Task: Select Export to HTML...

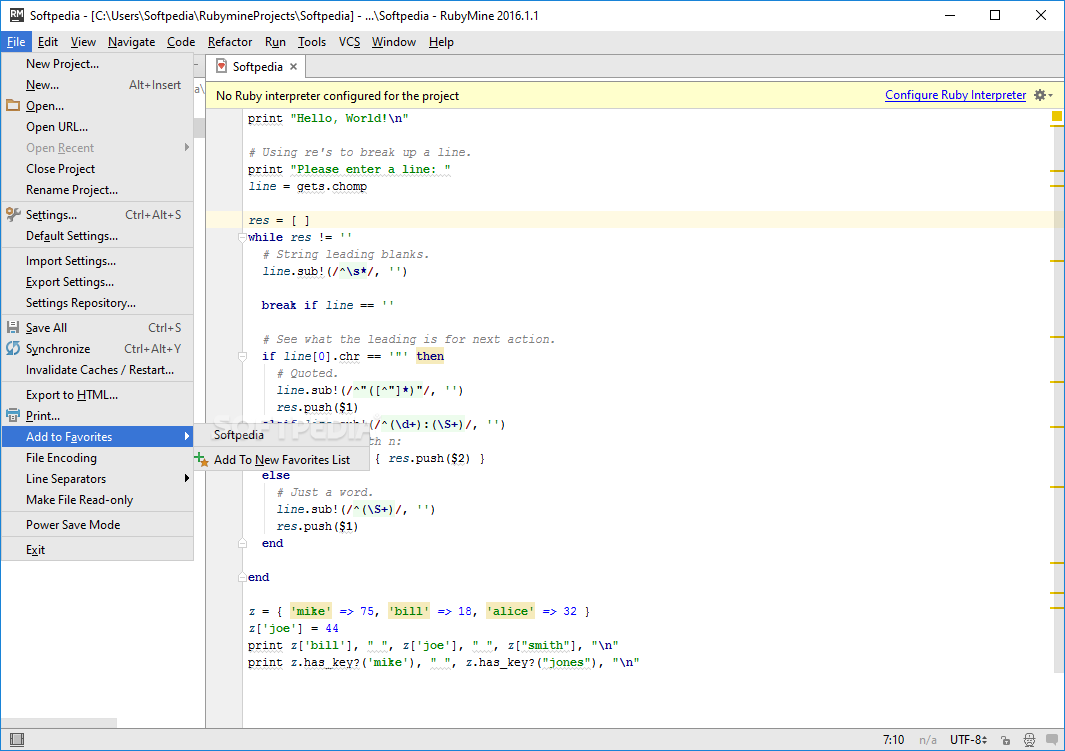Action: pos(97,395)
